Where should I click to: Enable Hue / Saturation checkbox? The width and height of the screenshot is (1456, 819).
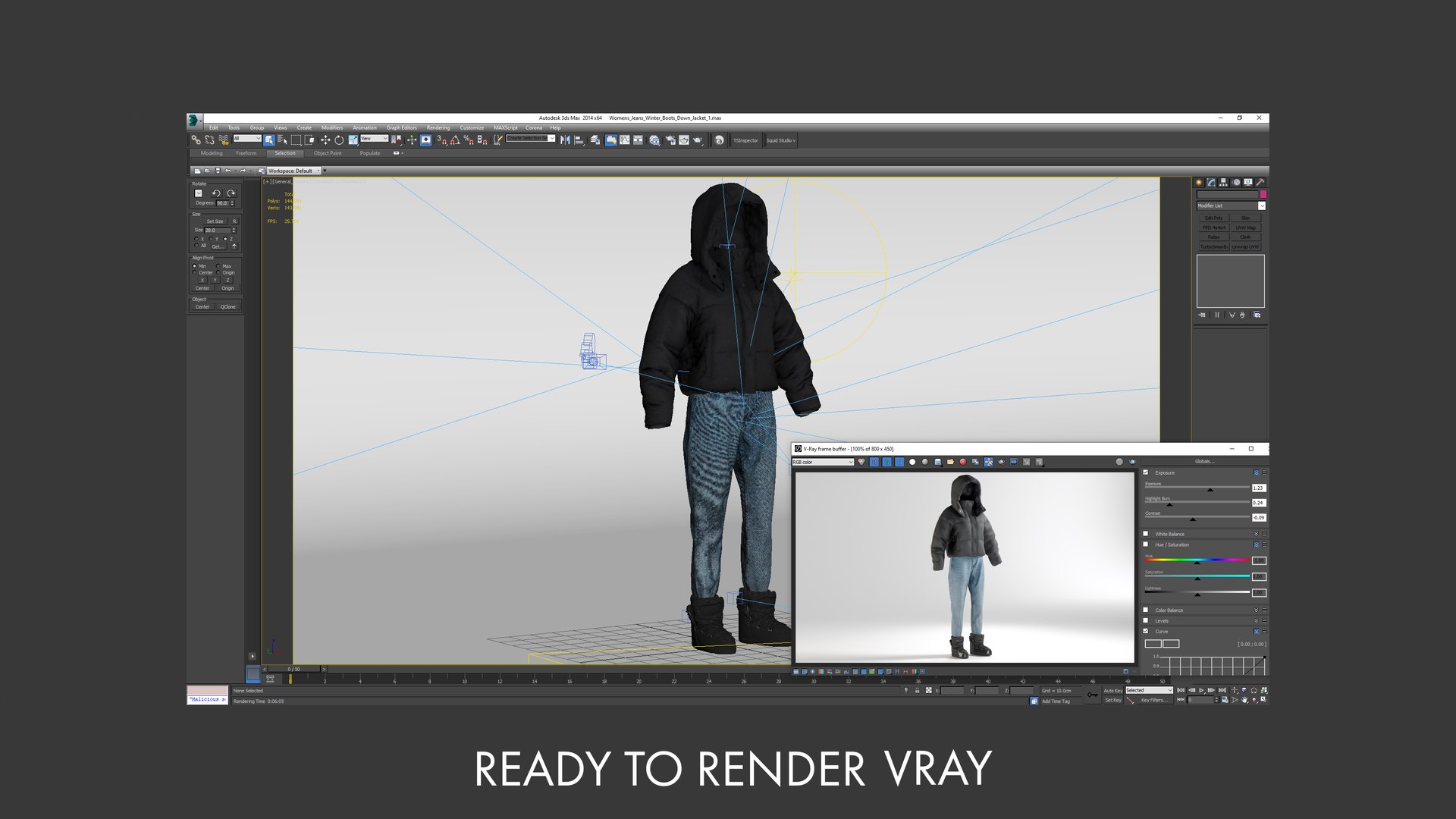[x=1145, y=544]
